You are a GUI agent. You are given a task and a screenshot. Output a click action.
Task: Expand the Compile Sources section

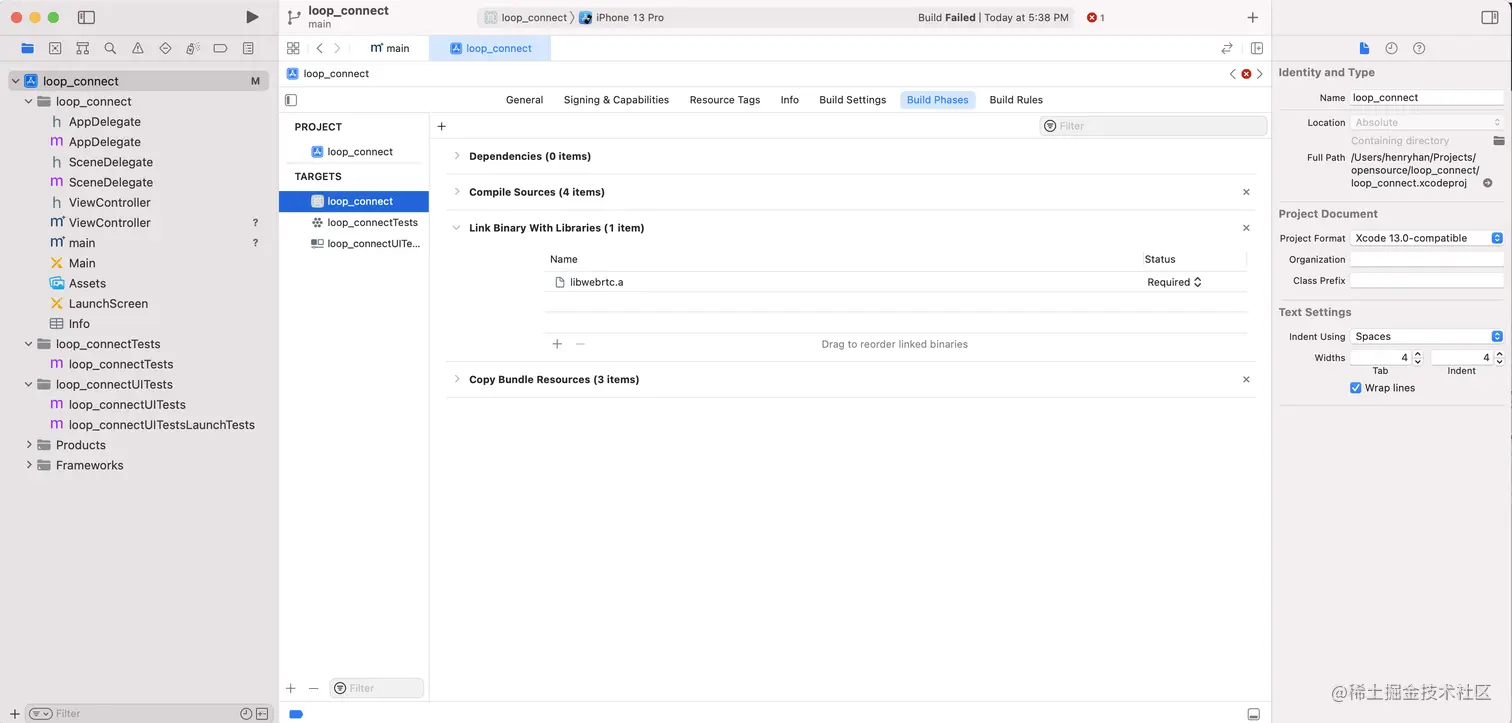(x=457, y=191)
